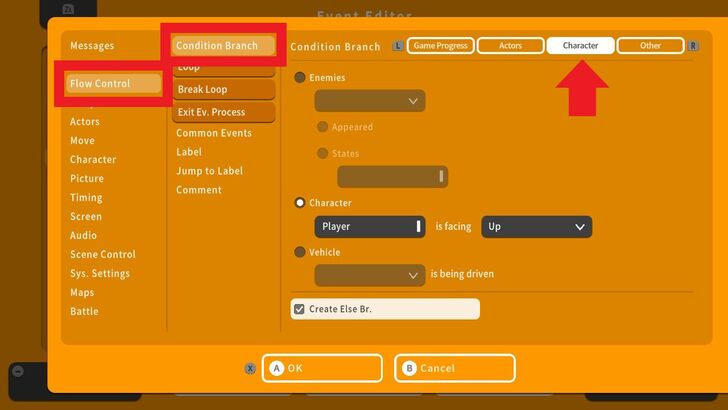728x410 pixels.
Task: Toggle the Create Else Br. checkbox
Action: point(299,309)
